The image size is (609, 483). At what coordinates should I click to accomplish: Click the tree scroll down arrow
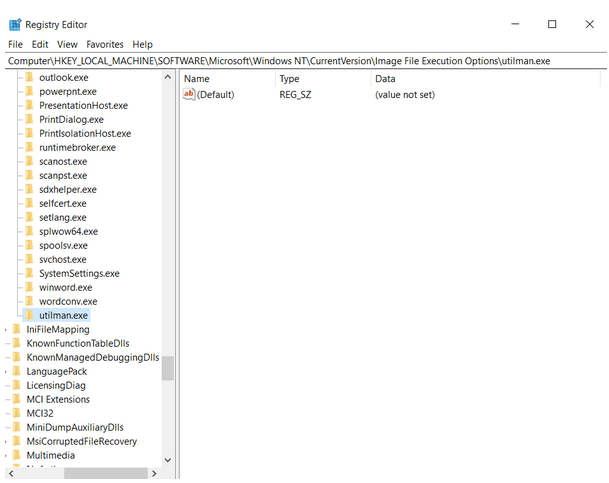pyautogui.click(x=168, y=460)
